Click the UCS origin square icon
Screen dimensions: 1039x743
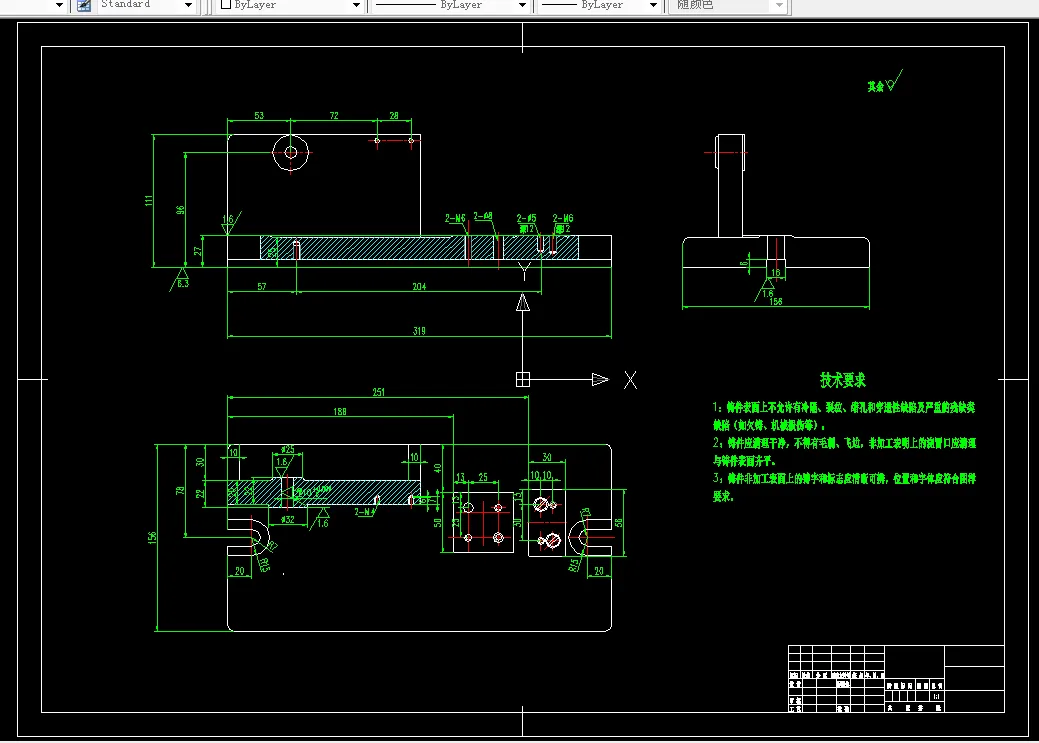coord(523,379)
